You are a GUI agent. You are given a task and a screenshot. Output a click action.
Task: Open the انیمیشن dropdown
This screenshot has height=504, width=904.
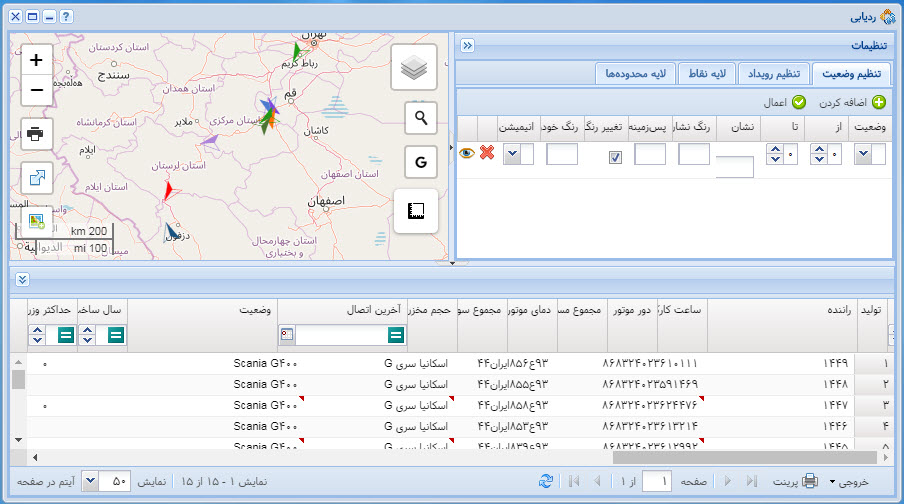click(512, 154)
